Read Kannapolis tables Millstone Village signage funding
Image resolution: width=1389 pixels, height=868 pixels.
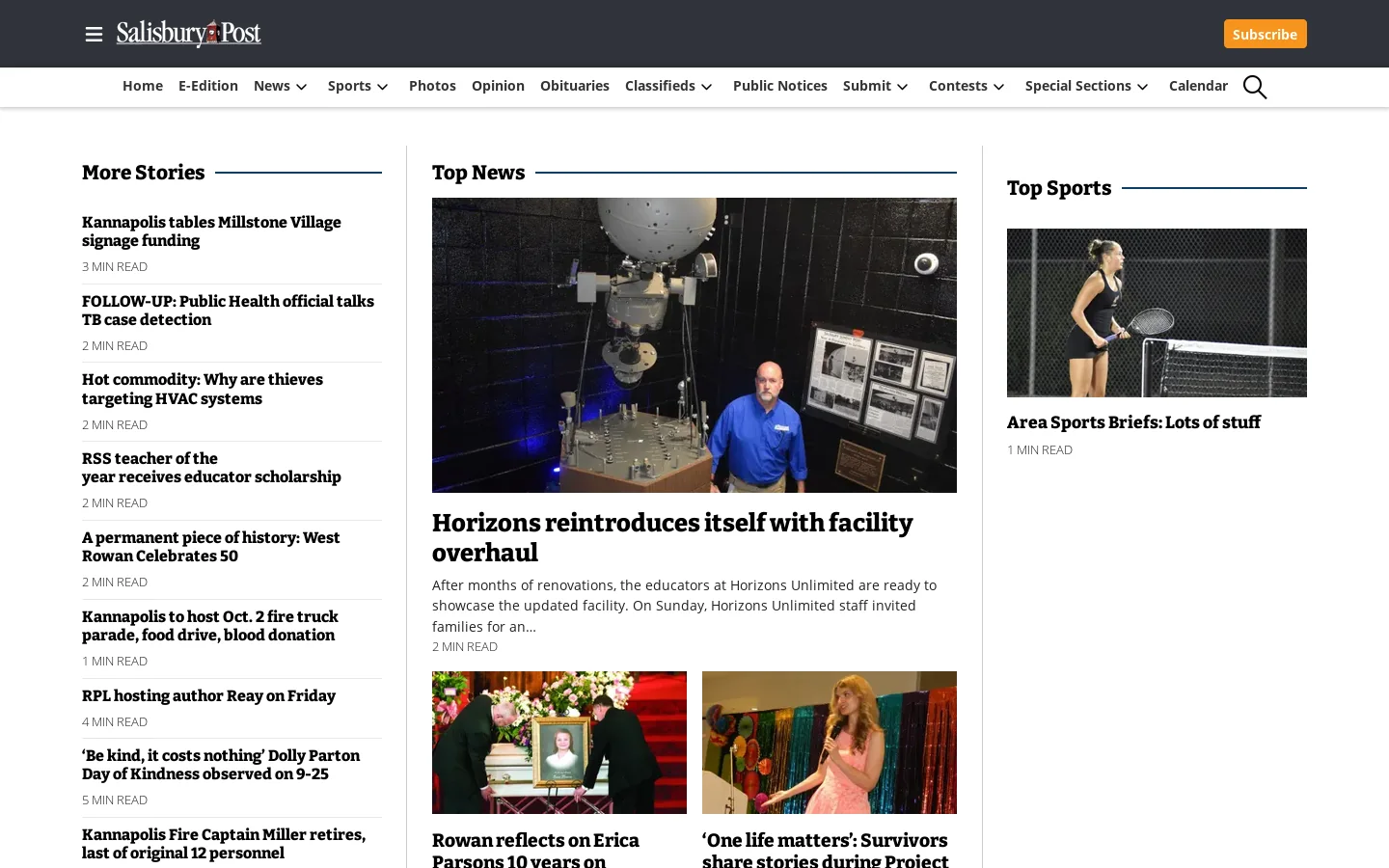211,231
